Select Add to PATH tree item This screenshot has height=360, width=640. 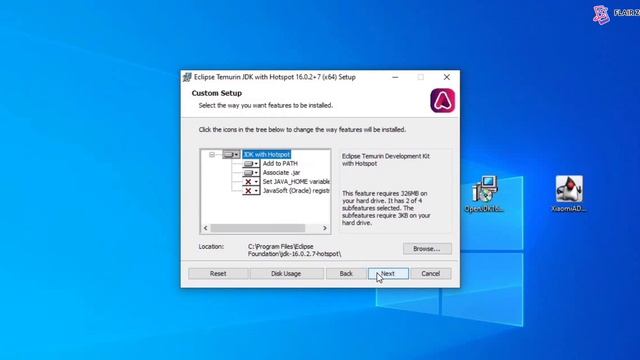pyautogui.click(x=280, y=164)
